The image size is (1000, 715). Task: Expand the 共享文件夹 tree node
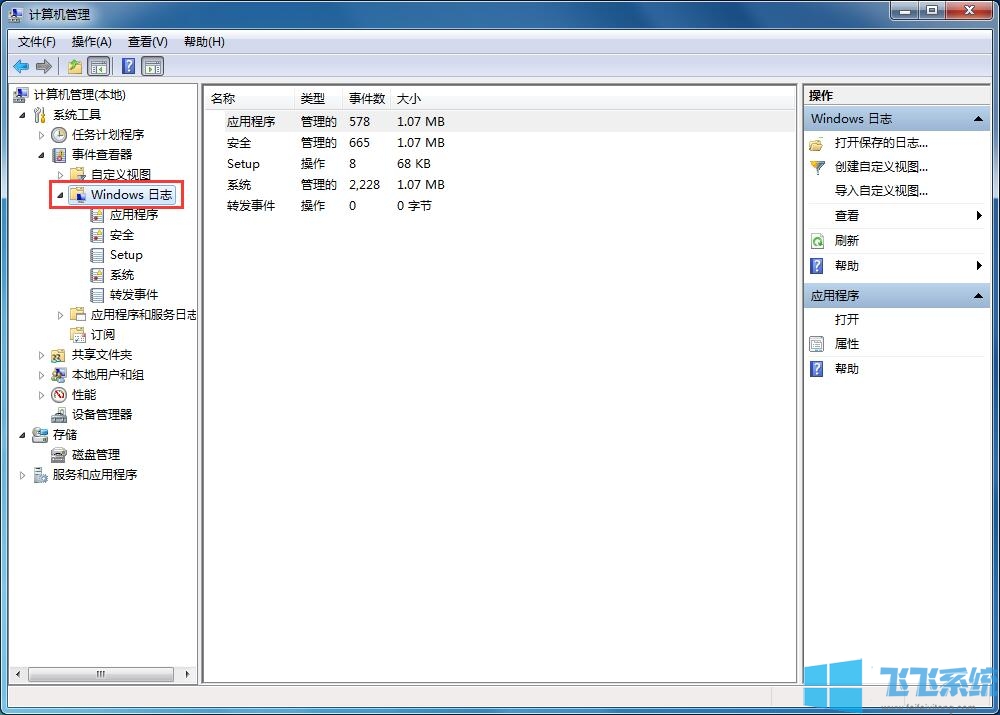pos(40,355)
